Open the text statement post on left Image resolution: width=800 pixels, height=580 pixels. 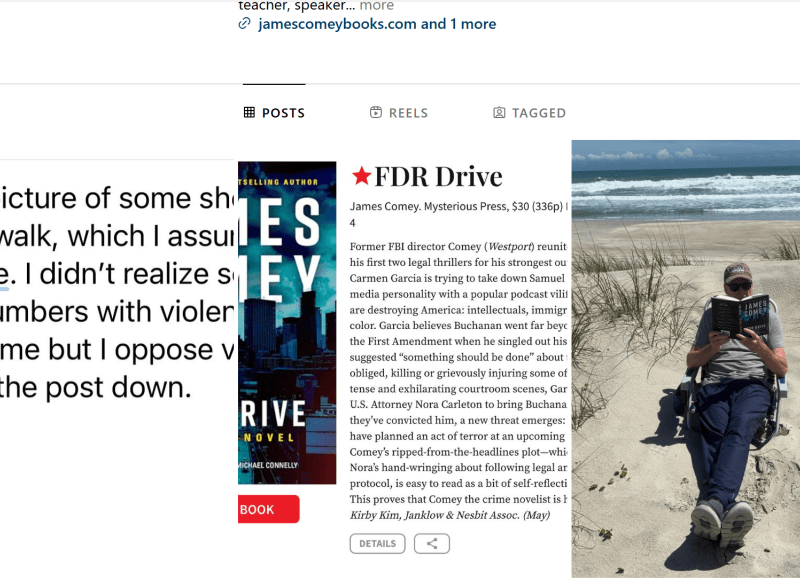(117, 293)
